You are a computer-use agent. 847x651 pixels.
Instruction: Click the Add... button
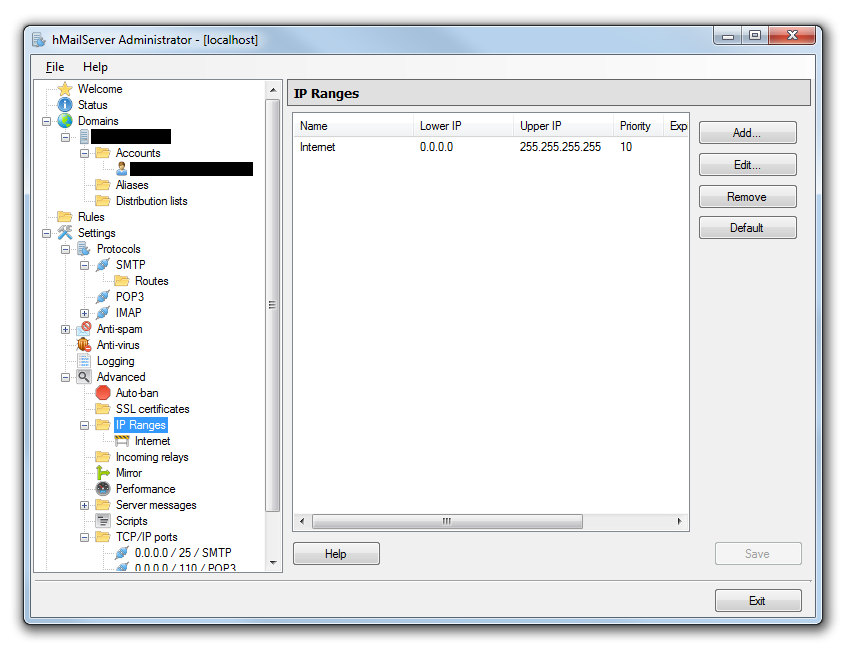point(747,133)
